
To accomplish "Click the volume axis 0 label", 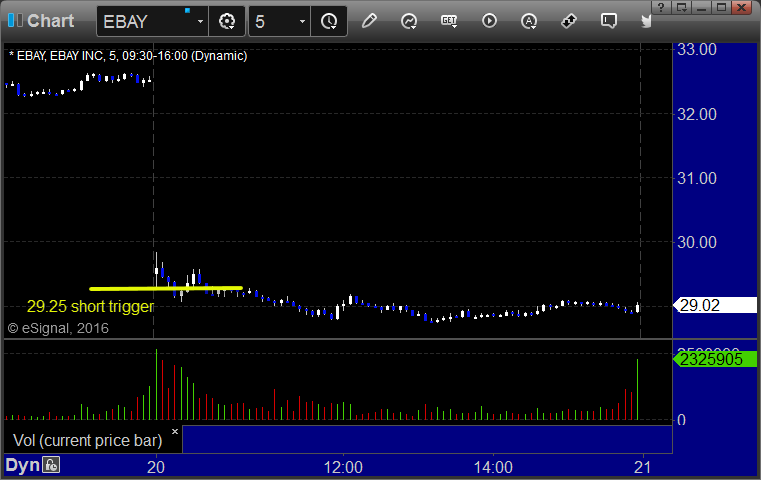I will (x=681, y=420).
